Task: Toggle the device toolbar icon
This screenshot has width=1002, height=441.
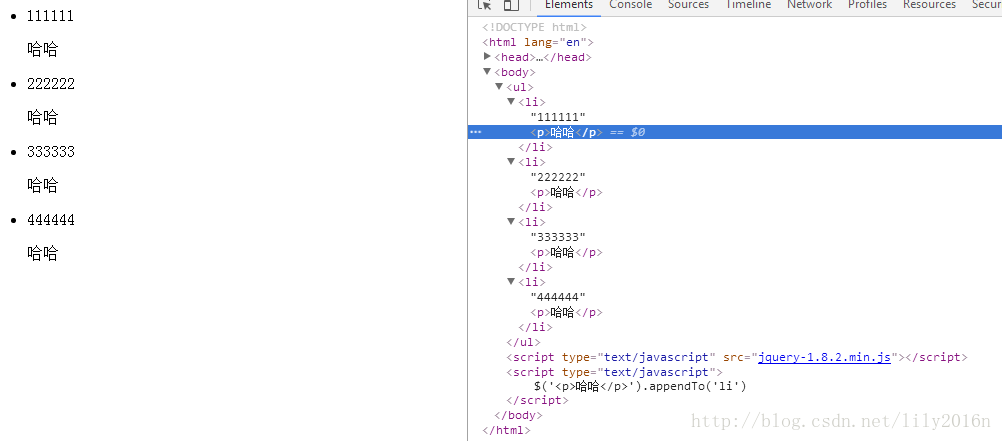Action: click(511, 4)
